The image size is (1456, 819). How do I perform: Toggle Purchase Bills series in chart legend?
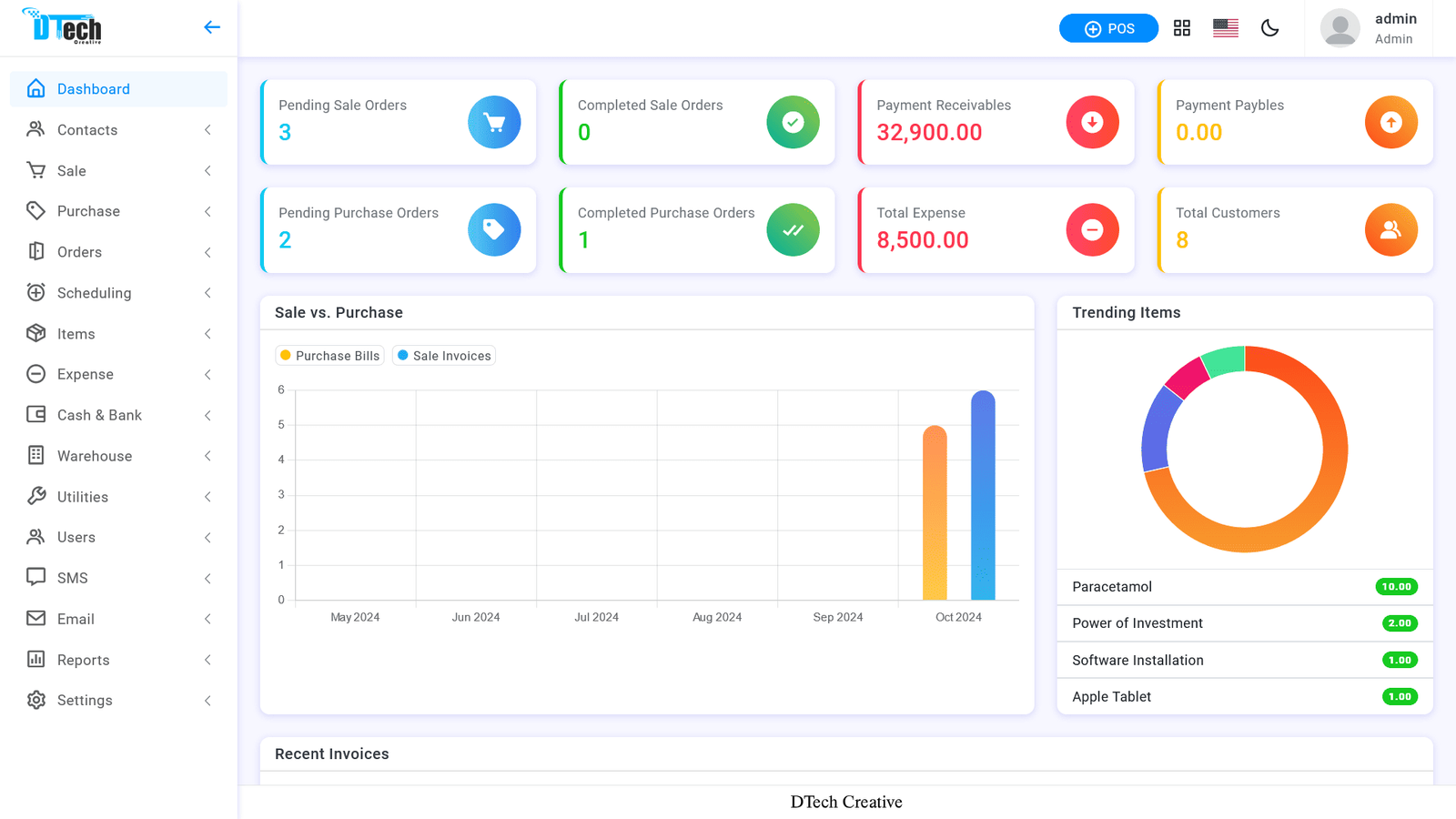click(329, 355)
